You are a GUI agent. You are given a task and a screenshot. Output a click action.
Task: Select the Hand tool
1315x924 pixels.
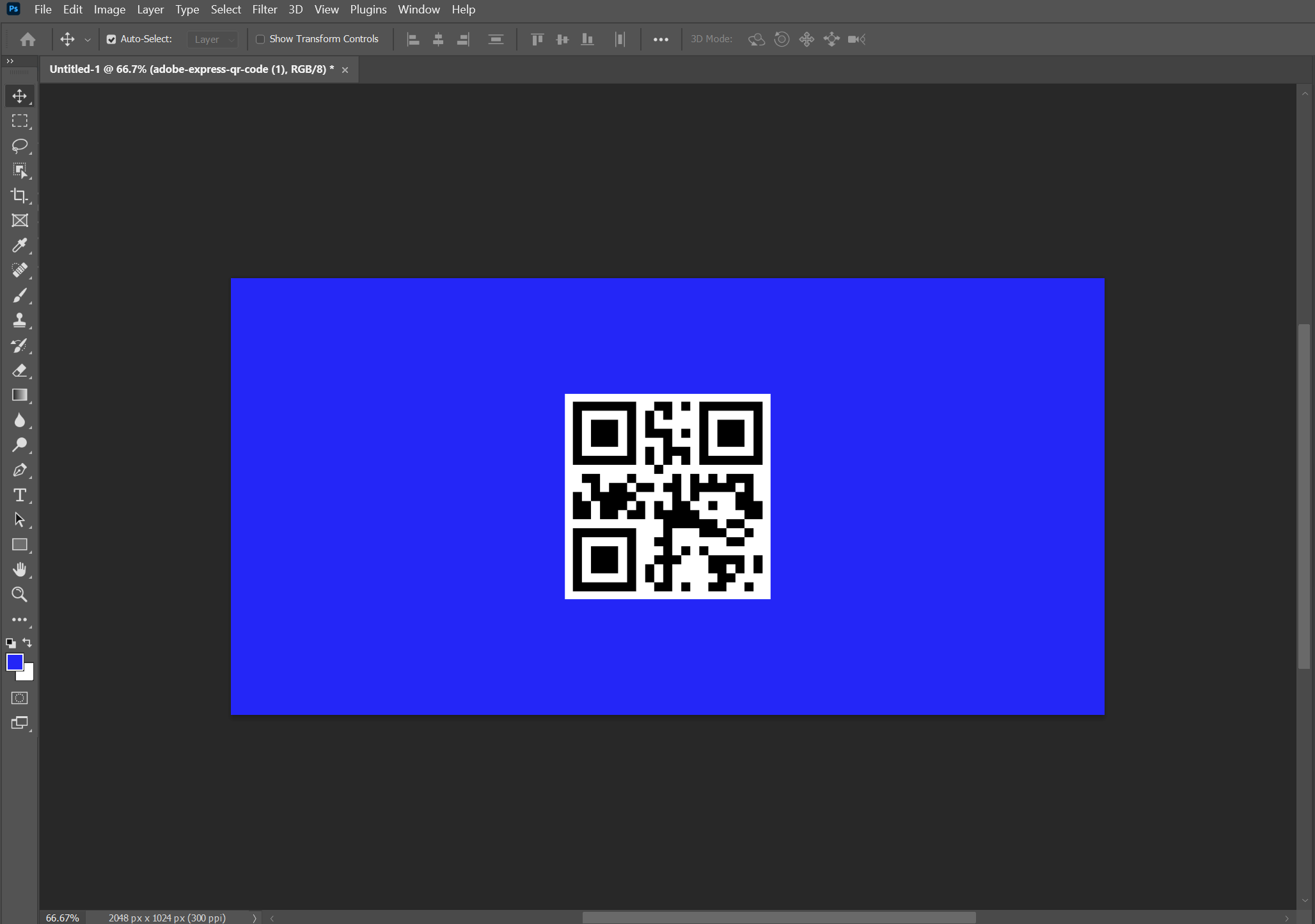20,569
